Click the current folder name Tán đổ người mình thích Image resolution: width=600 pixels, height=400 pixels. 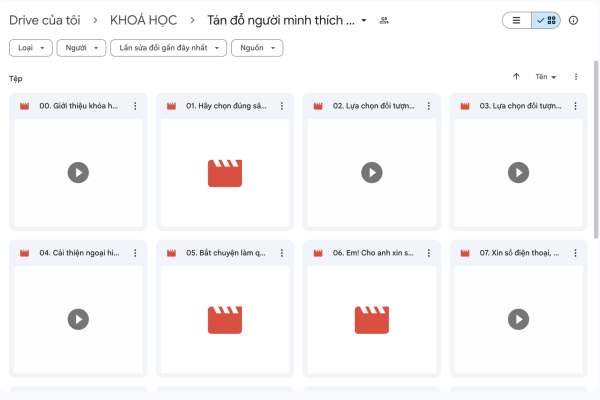point(281,20)
